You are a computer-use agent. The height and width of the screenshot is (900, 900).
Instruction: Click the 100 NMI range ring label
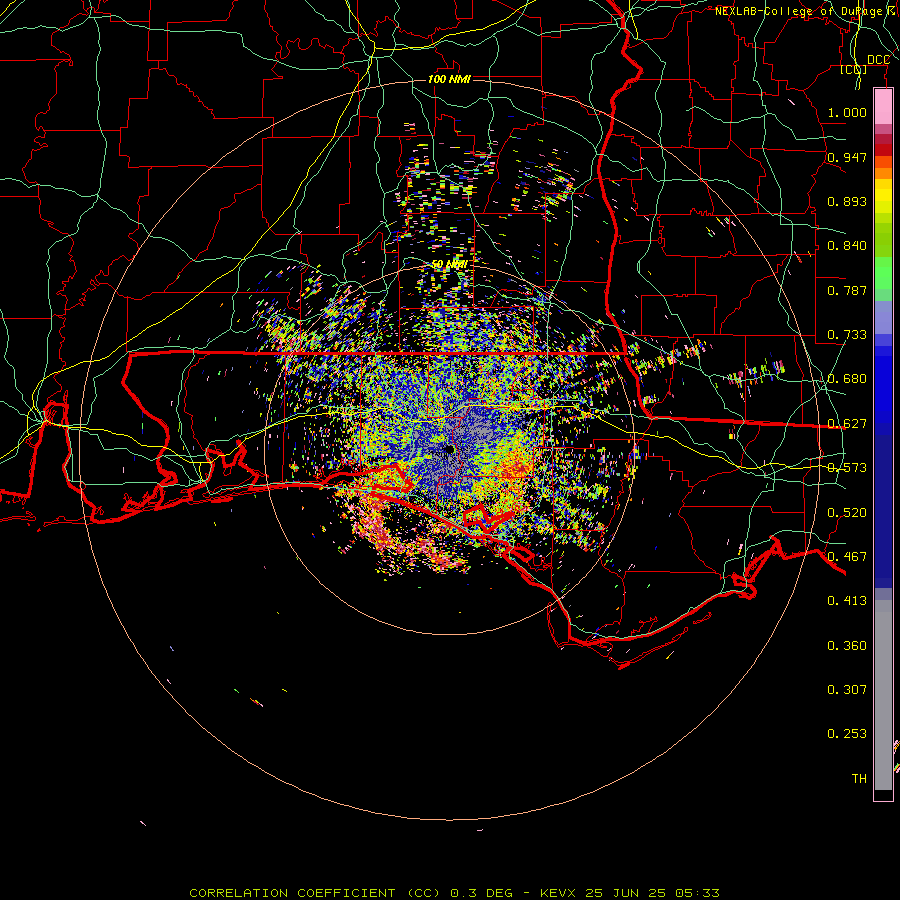449,79
